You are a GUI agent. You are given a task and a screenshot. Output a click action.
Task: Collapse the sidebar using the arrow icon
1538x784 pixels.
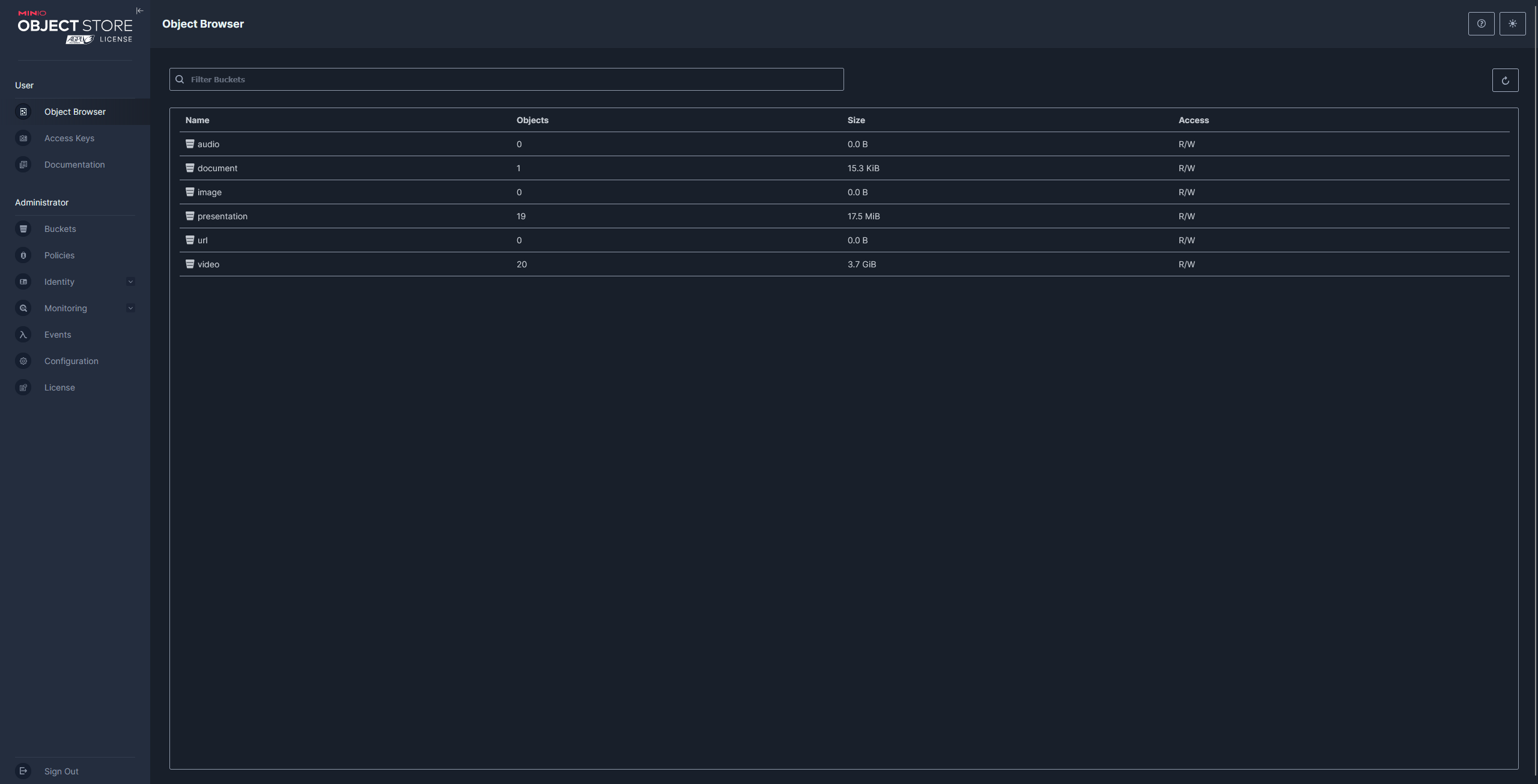tap(140, 11)
